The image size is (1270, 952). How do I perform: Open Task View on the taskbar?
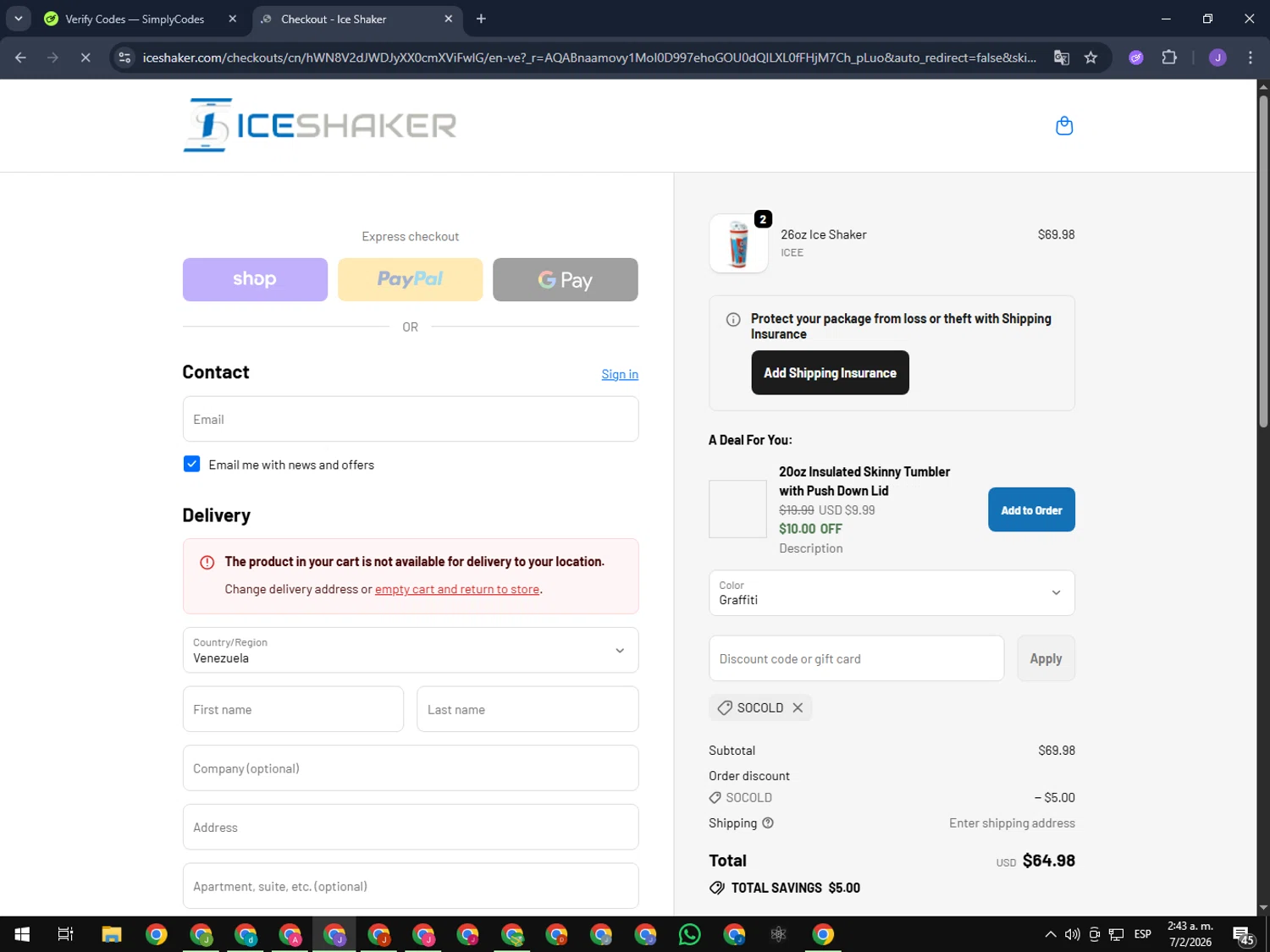pos(65,934)
